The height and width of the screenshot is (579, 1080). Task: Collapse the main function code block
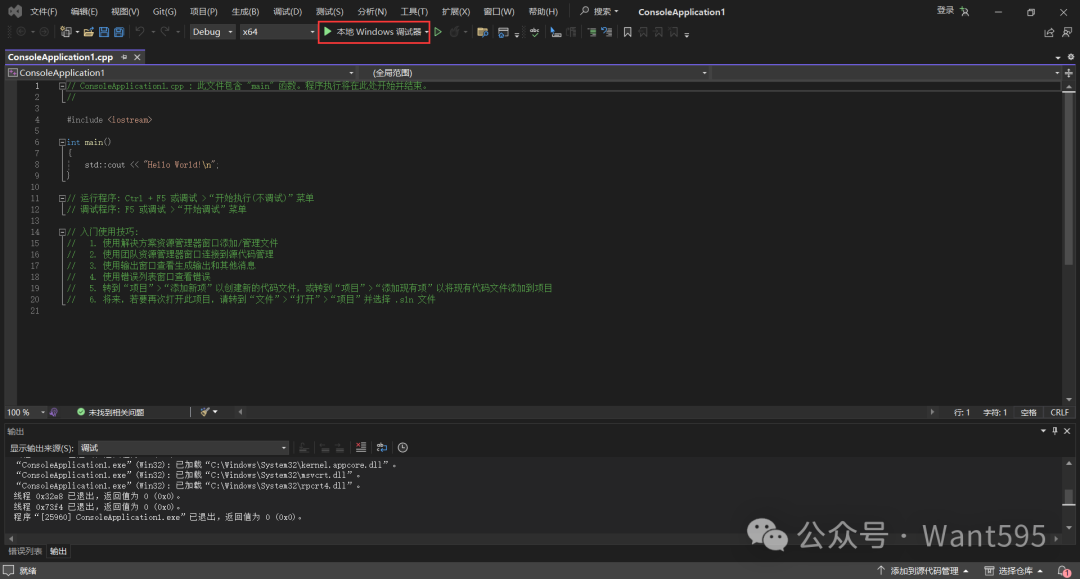[62, 142]
